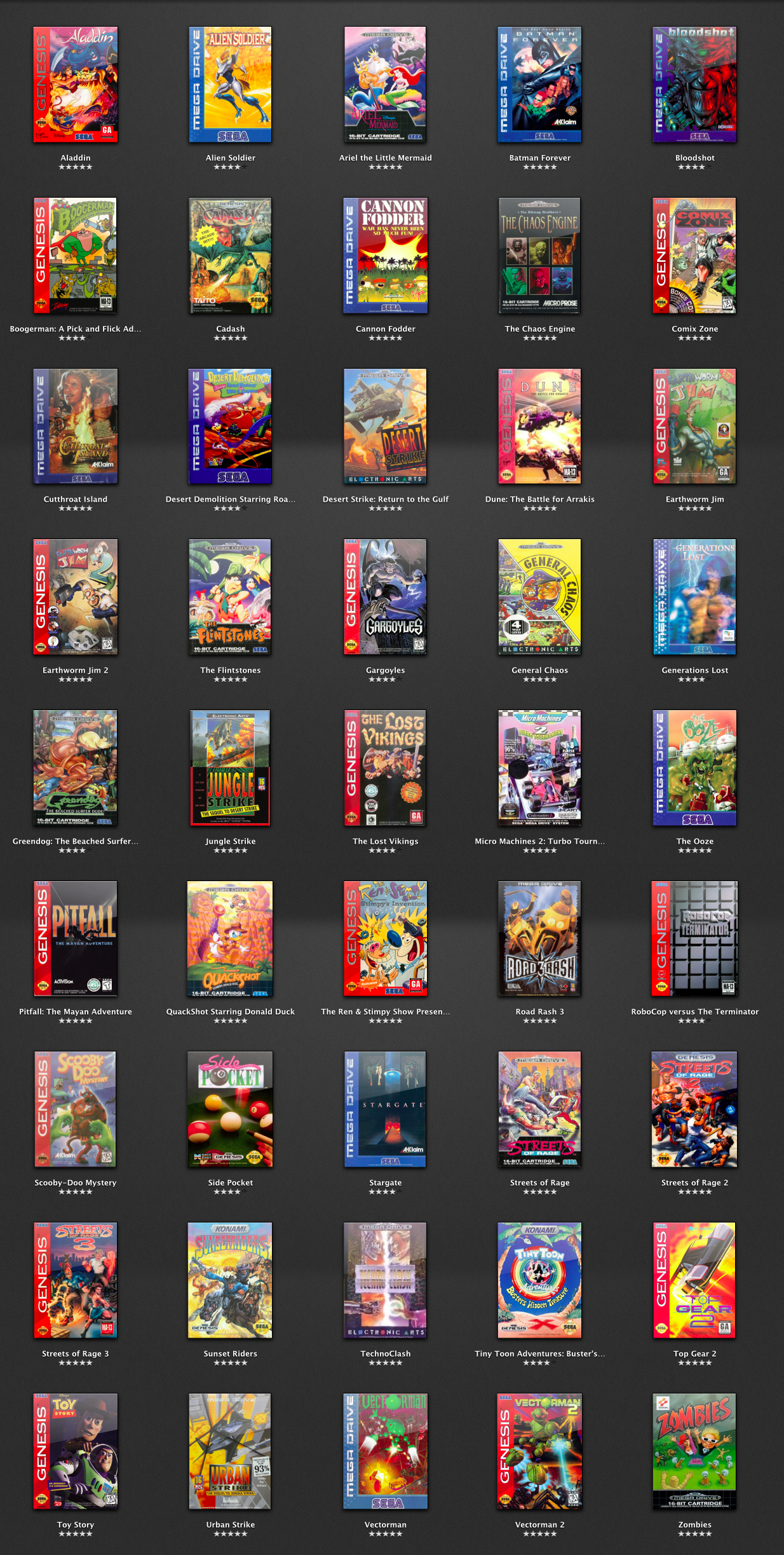Select the Top Gear 2 cover
Viewport: 784px width, 1555px height.
coord(694,1280)
